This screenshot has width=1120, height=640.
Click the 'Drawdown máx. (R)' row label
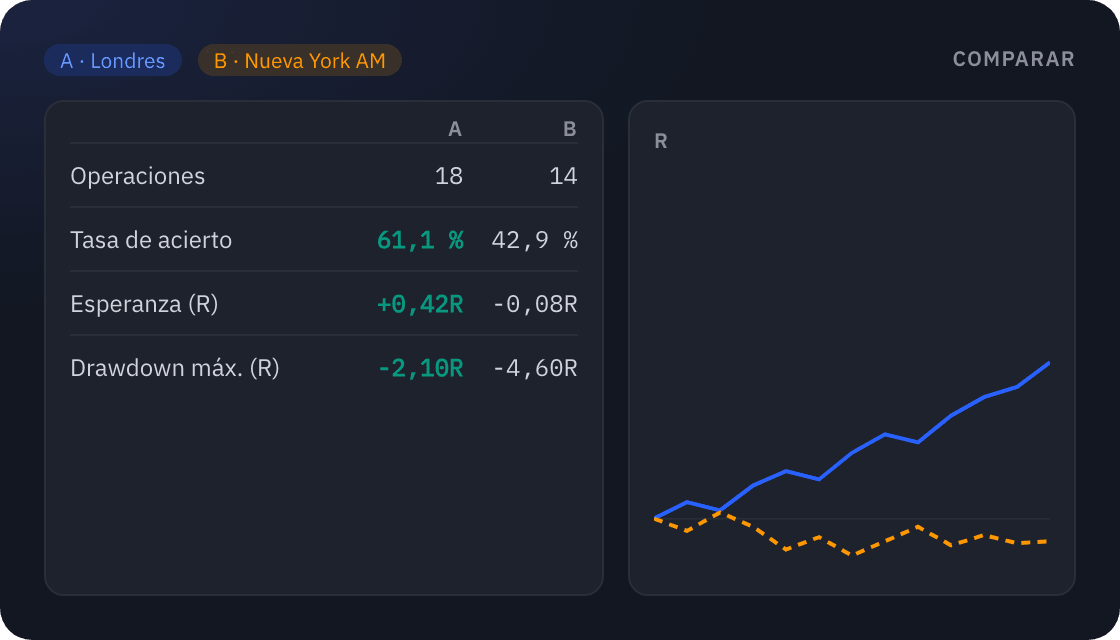[x=175, y=368]
